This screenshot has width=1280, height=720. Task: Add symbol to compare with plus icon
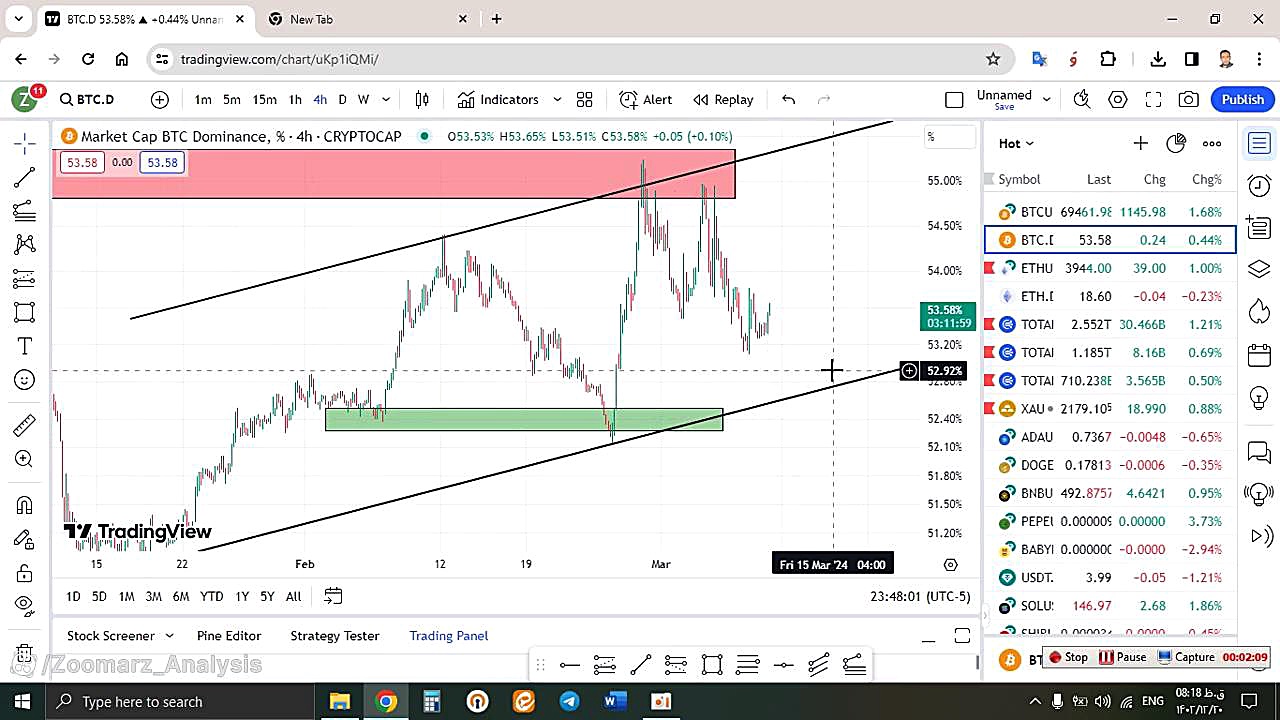(160, 99)
